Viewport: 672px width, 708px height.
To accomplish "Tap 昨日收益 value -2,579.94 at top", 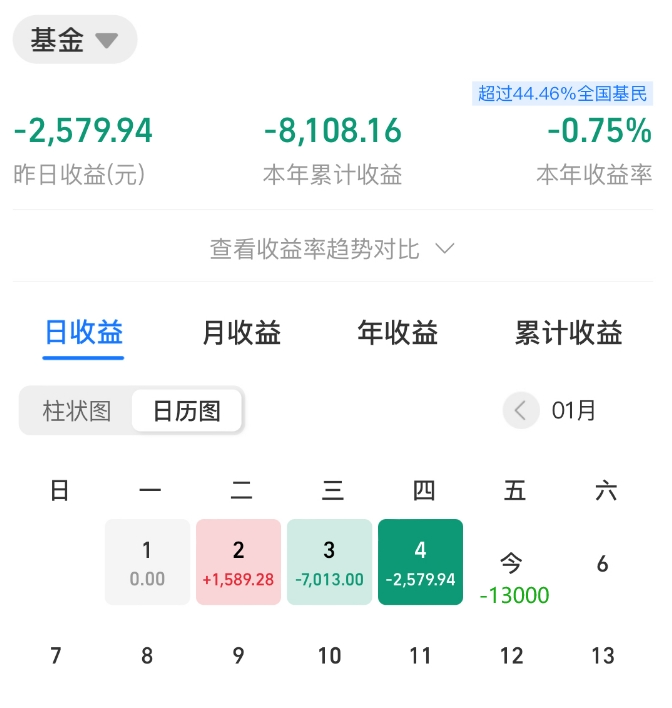I will (83, 131).
